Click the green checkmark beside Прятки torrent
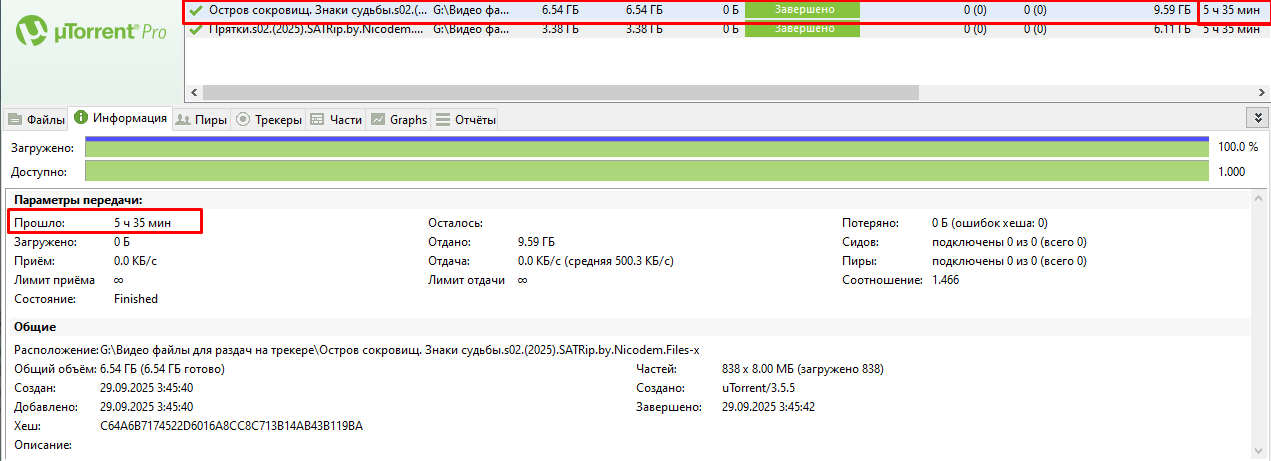1271x461 pixels. pos(196,29)
